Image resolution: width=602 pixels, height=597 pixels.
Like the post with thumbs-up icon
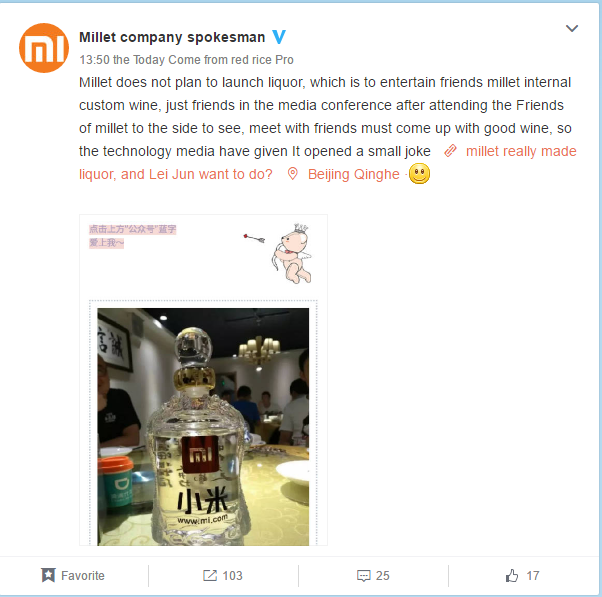[512, 576]
